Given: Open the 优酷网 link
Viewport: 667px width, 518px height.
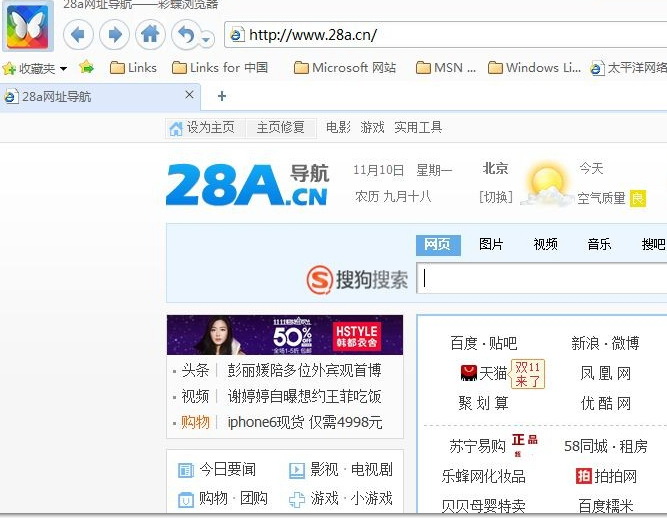Looking at the screenshot, I should [606, 403].
